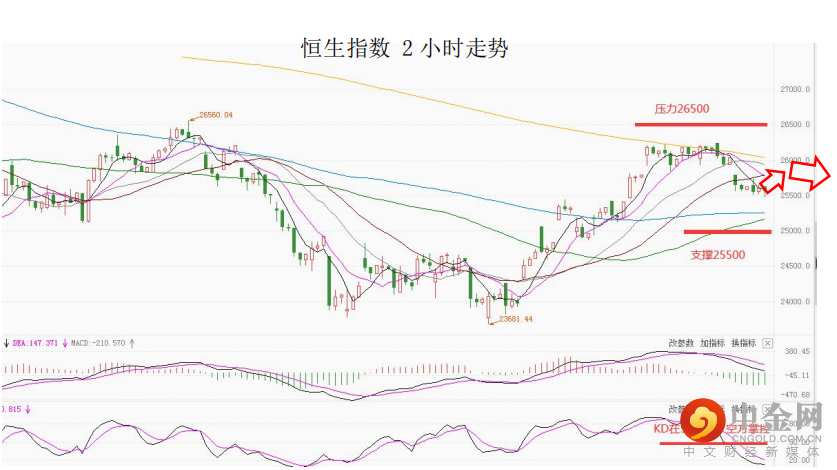The image size is (837, 470).
Task: Click the diagonal red arrow near last candle
Action: pyautogui.click(x=773, y=179)
